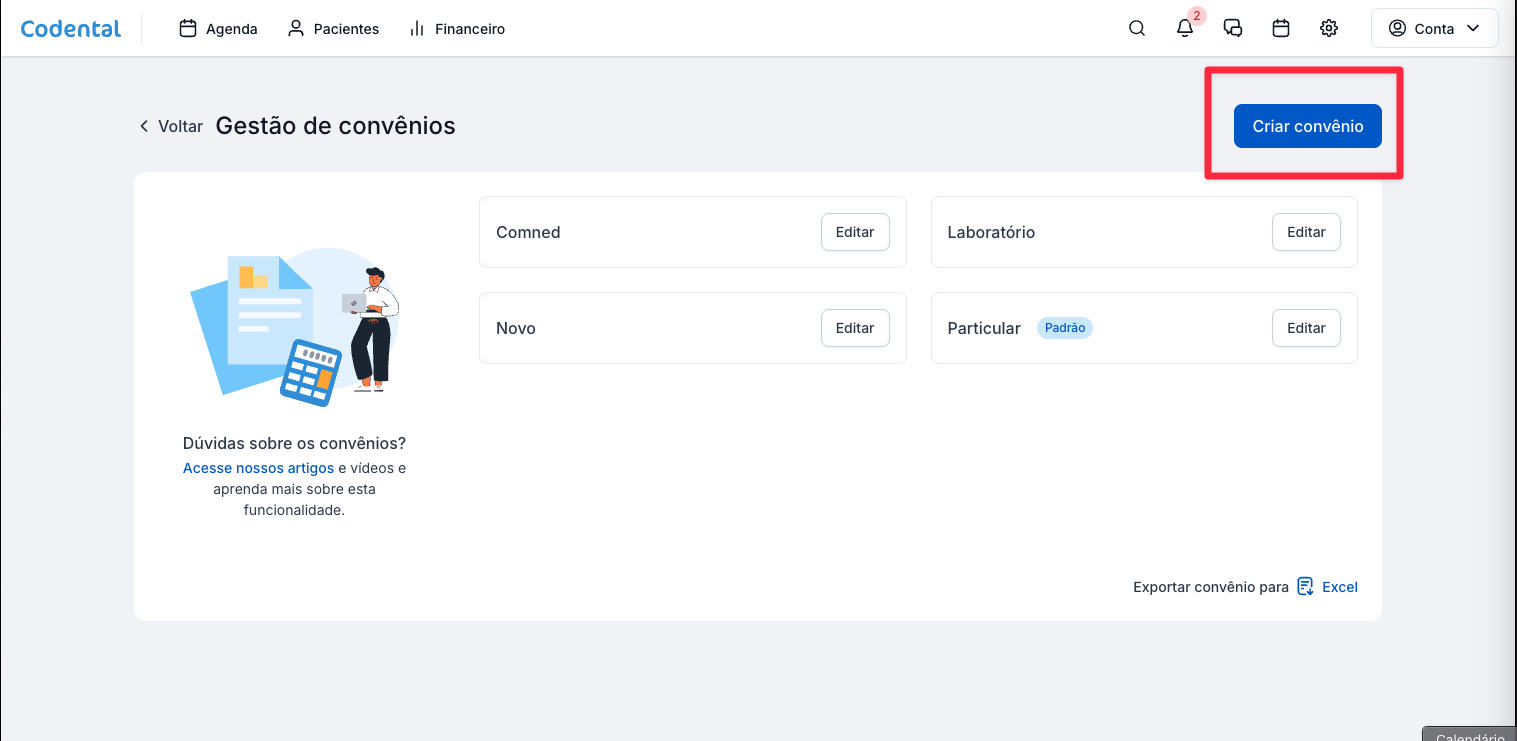The height and width of the screenshot is (741, 1517).
Task: Open the chat messages icon
Action: 1233,29
